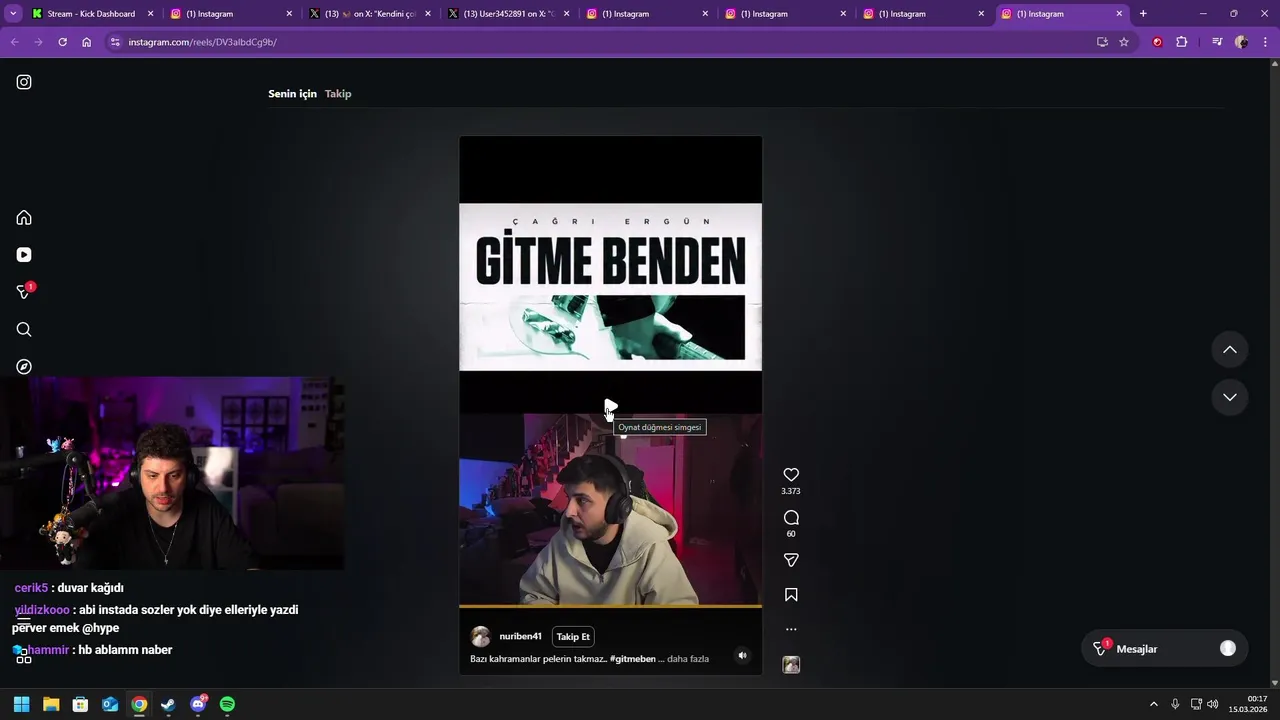
Task: Go to previous reel with up arrow
Action: [1230, 350]
